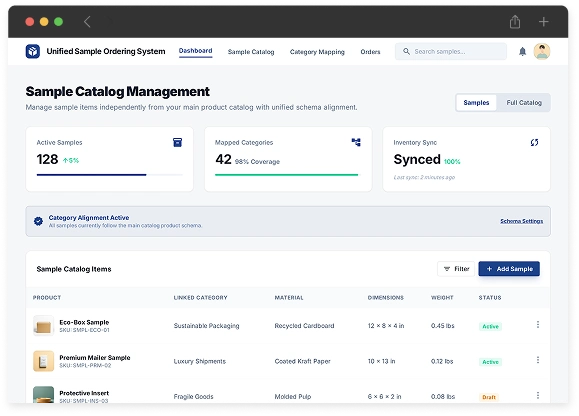
Task: Sort by the DIMENSIONS column header
Action: pyautogui.click(x=386, y=298)
